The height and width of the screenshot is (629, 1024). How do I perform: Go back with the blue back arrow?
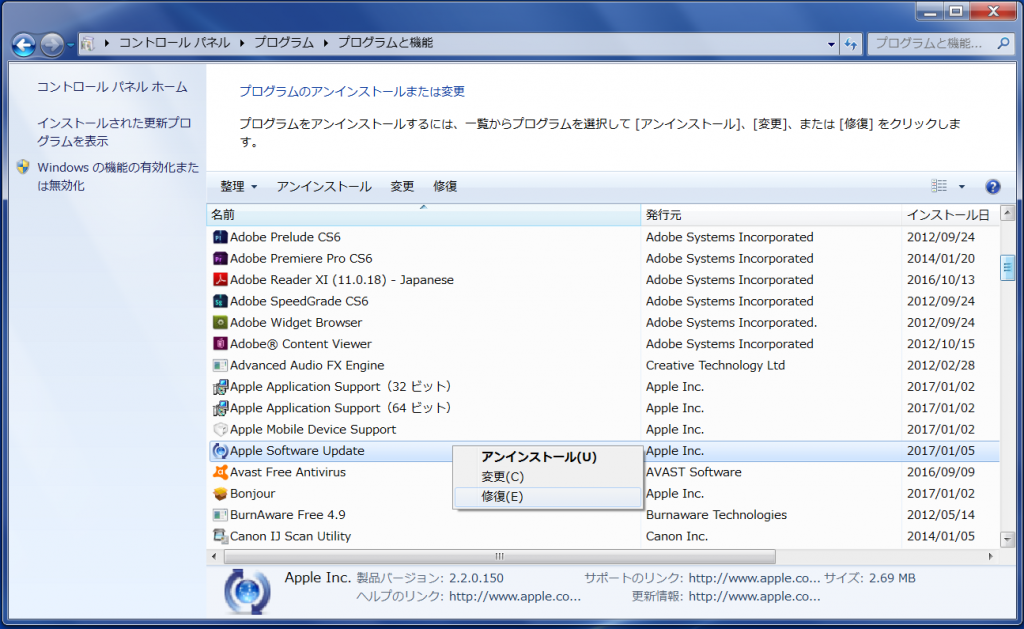[x=24, y=44]
